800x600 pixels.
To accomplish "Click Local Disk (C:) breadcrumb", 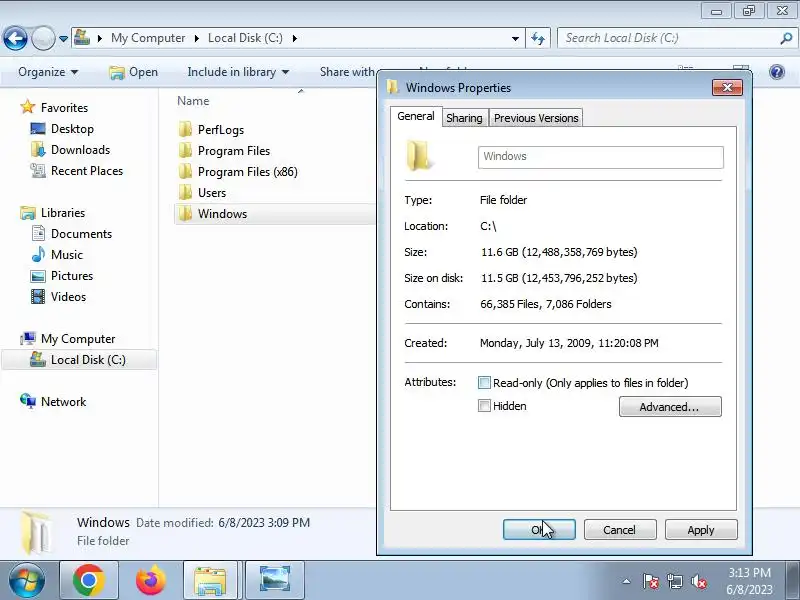I will tap(245, 38).
